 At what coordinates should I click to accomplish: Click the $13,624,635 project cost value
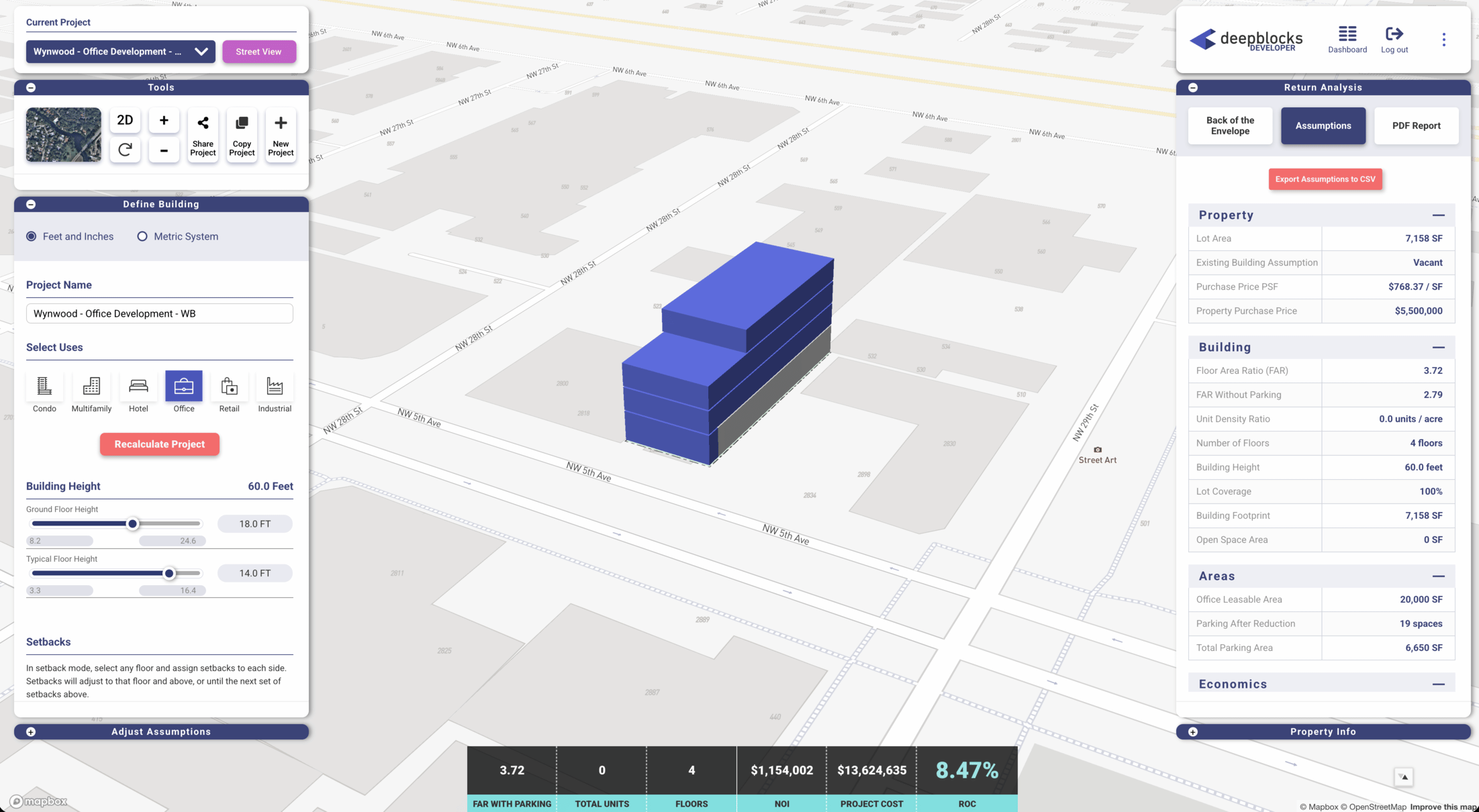(x=871, y=770)
